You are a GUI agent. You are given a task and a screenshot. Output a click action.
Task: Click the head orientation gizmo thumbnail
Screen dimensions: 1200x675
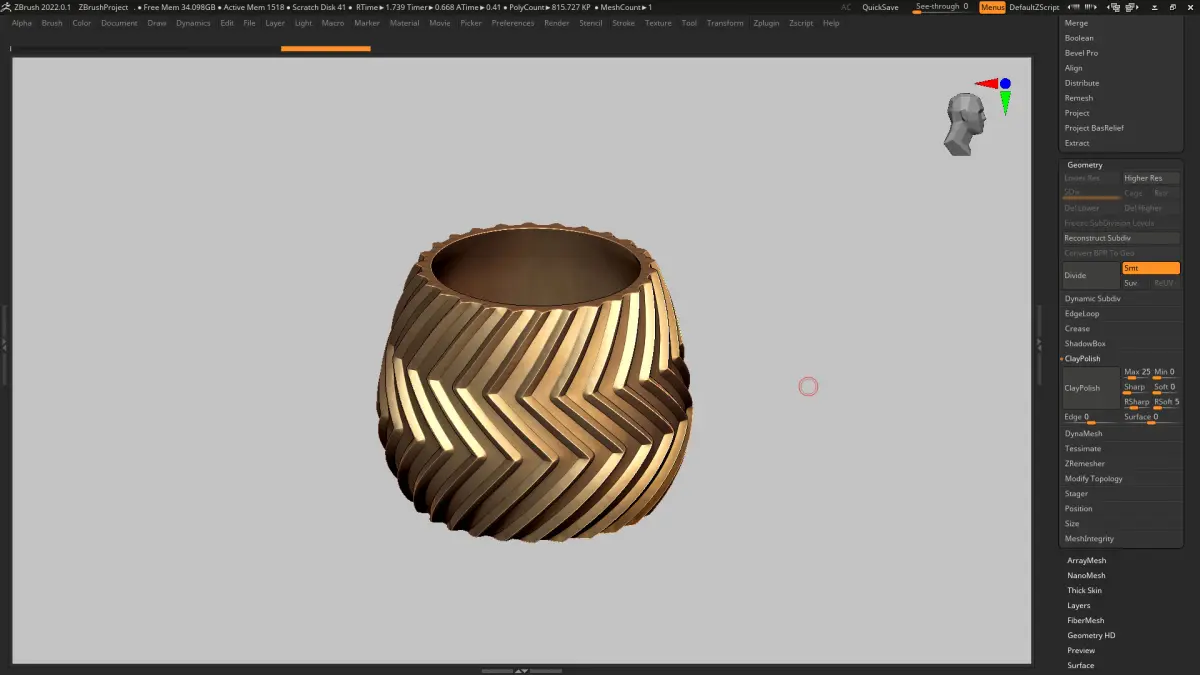click(x=965, y=124)
